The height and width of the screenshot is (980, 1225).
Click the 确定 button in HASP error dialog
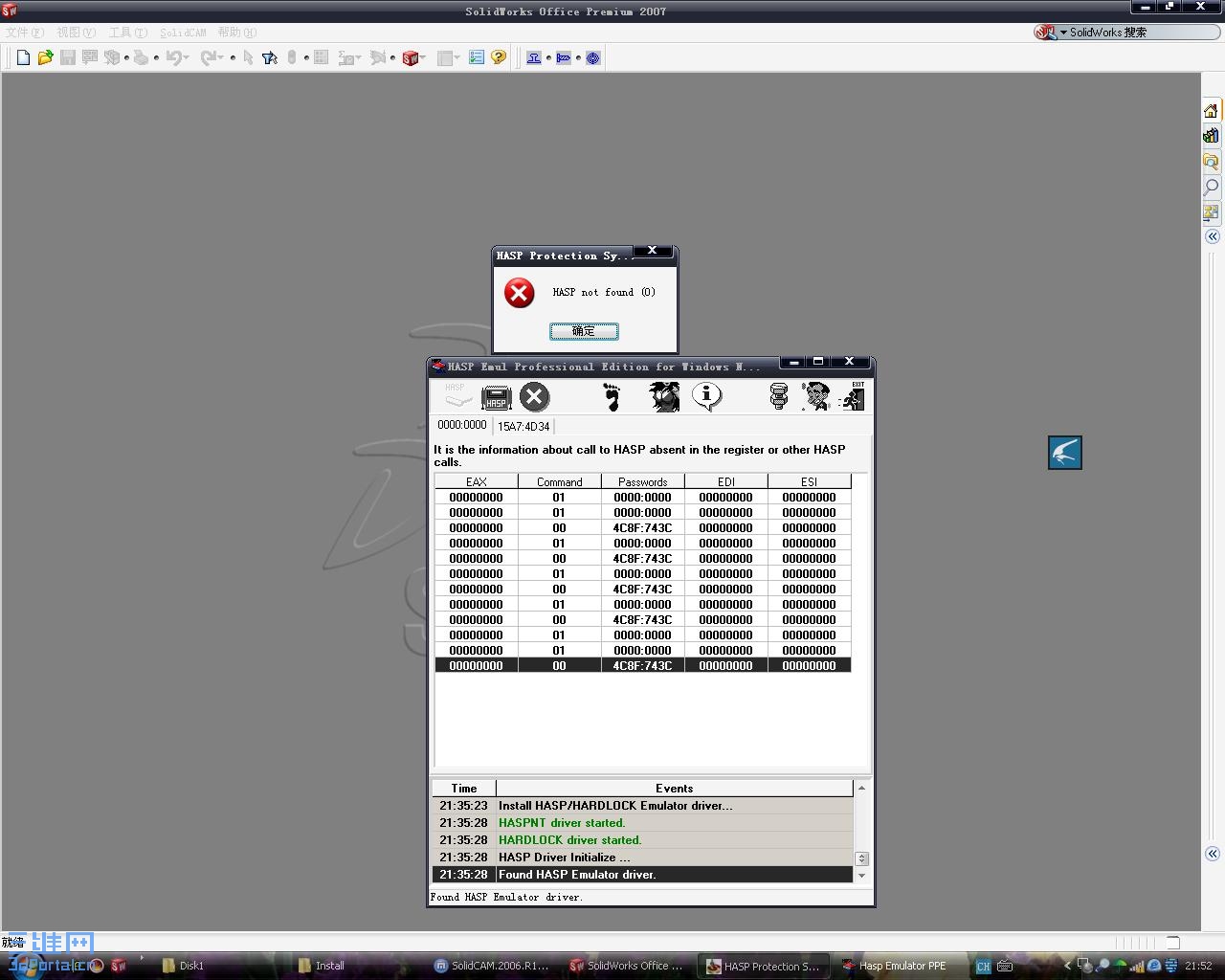pyautogui.click(x=584, y=331)
